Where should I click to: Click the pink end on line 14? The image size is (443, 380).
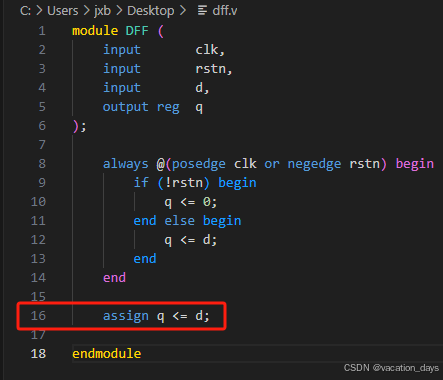pyautogui.click(x=114, y=278)
